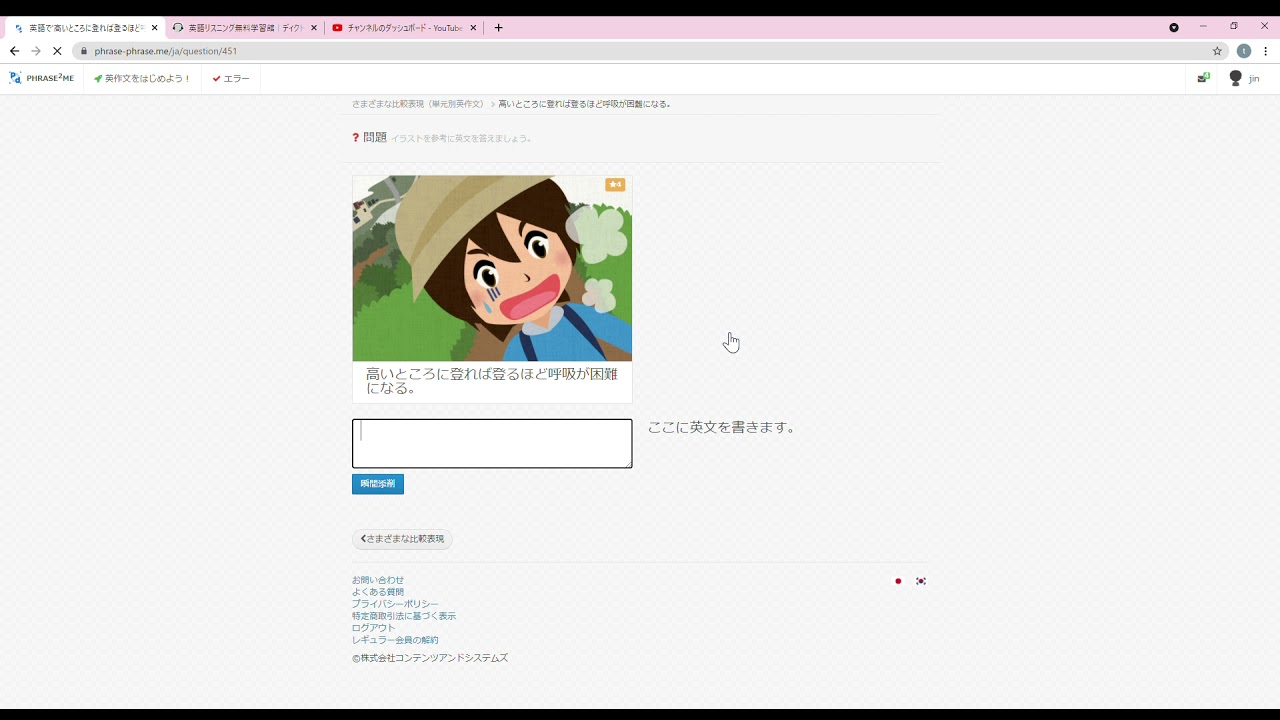Close the YouTube dashboard tab
This screenshot has width=1280, height=720.
pyautogui.click(x=474, y=28)
